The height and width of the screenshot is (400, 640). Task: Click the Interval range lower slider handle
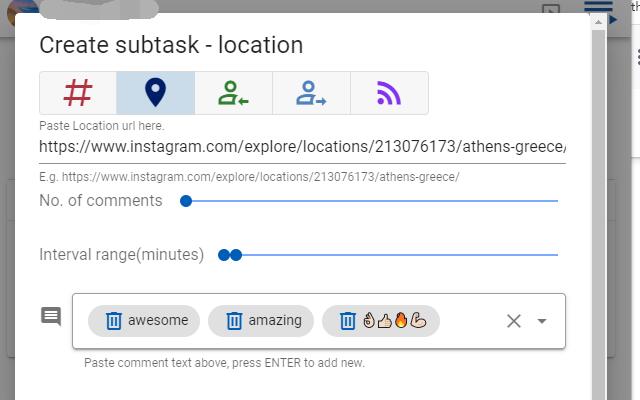(224, 255)
